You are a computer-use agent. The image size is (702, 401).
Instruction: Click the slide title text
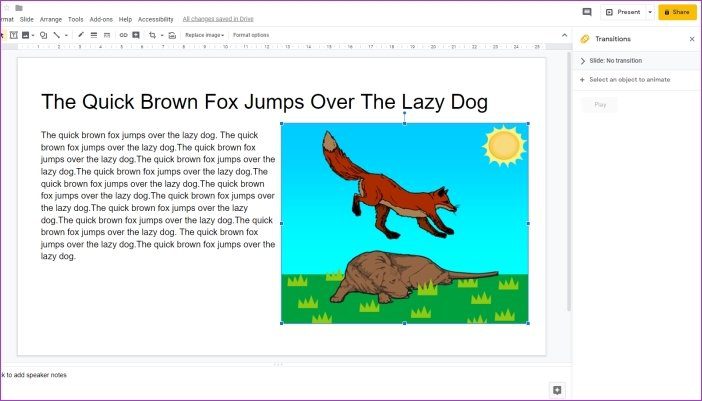(264, 102)
